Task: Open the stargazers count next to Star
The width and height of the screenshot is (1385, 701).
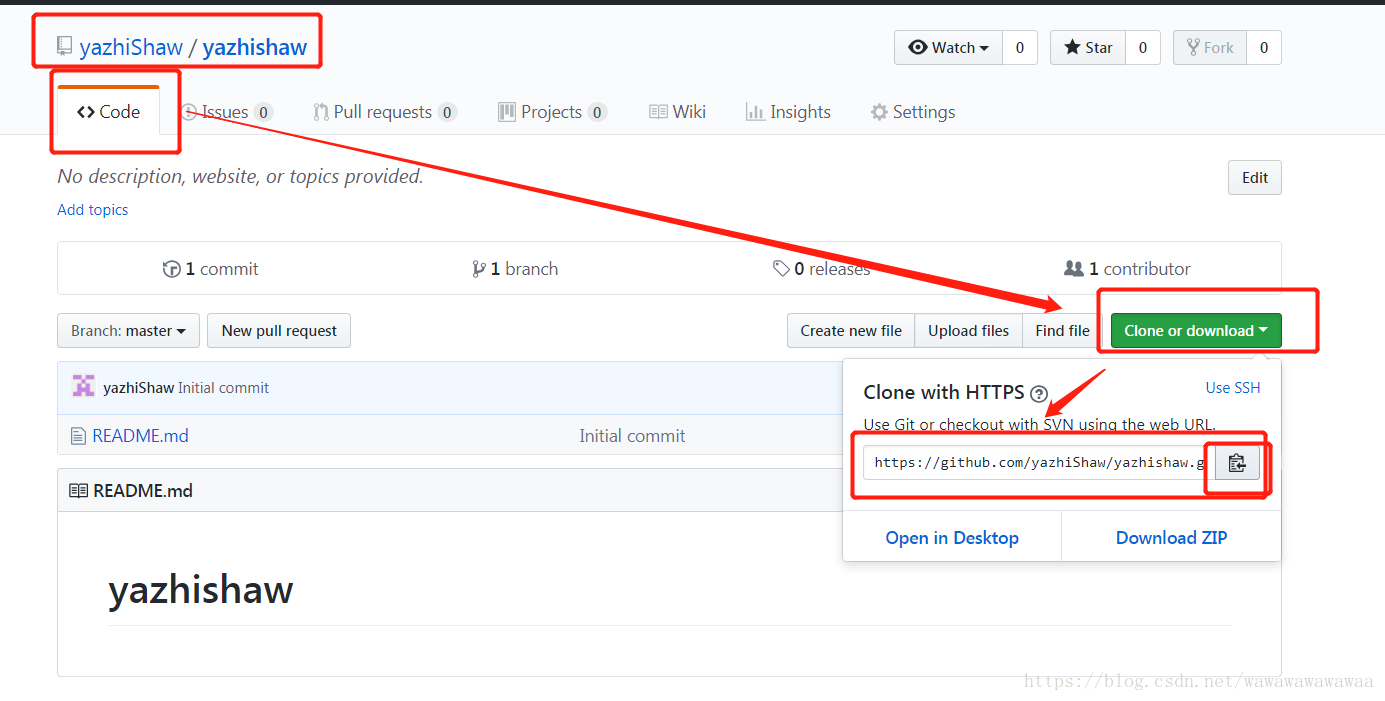Action: [x=1142, y=48]
